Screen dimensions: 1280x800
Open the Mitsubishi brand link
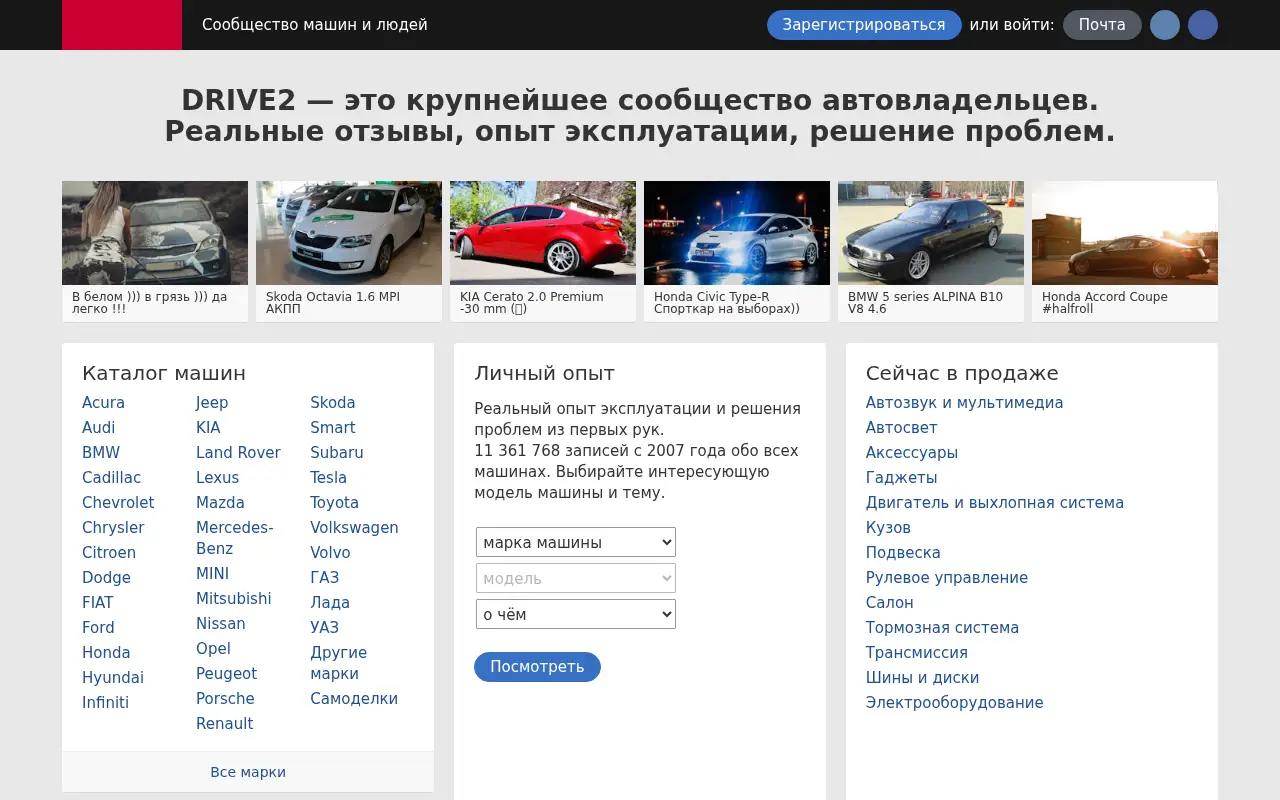click(233, 599)
